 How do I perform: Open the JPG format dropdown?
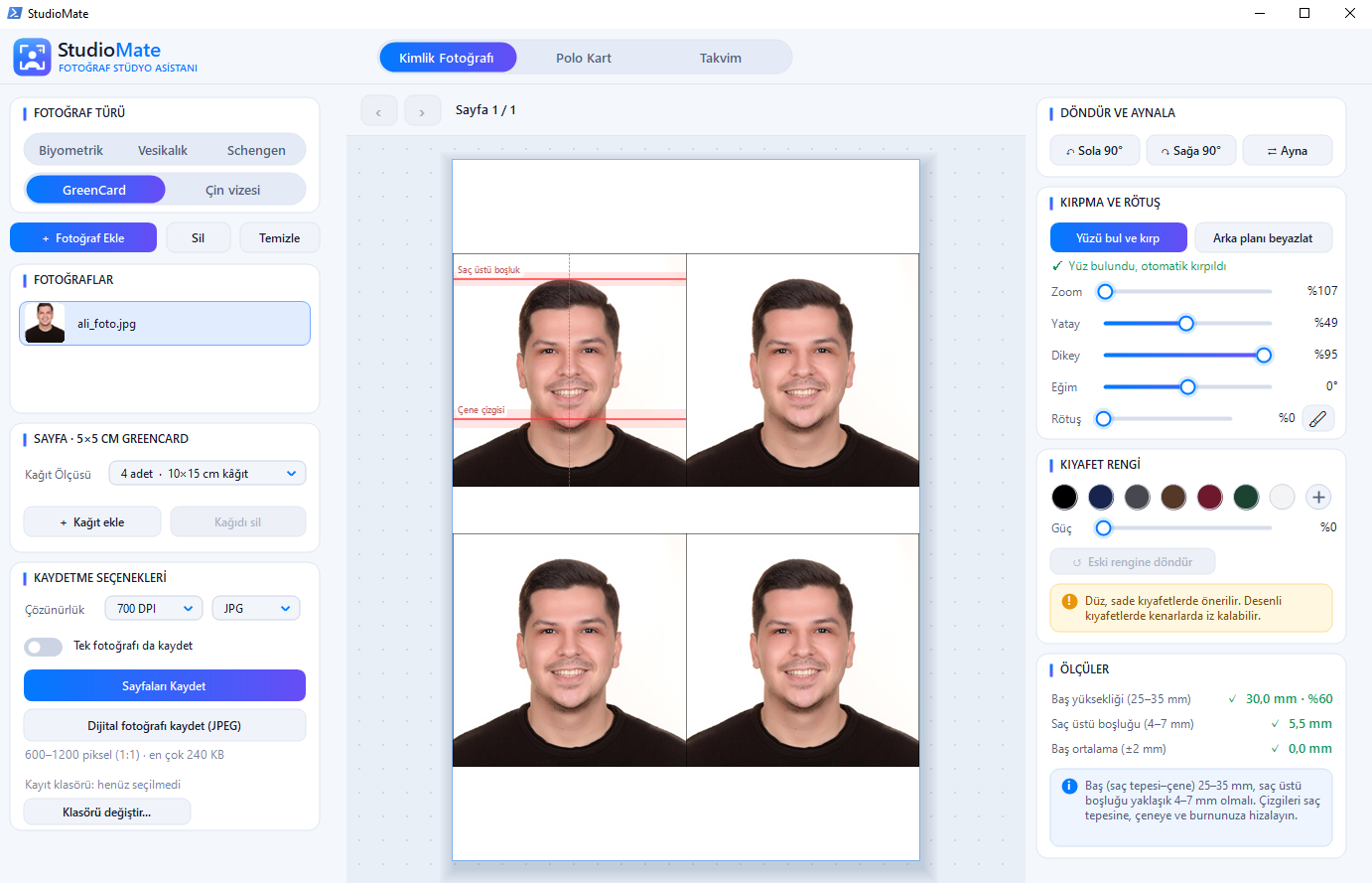click(256, 609)
